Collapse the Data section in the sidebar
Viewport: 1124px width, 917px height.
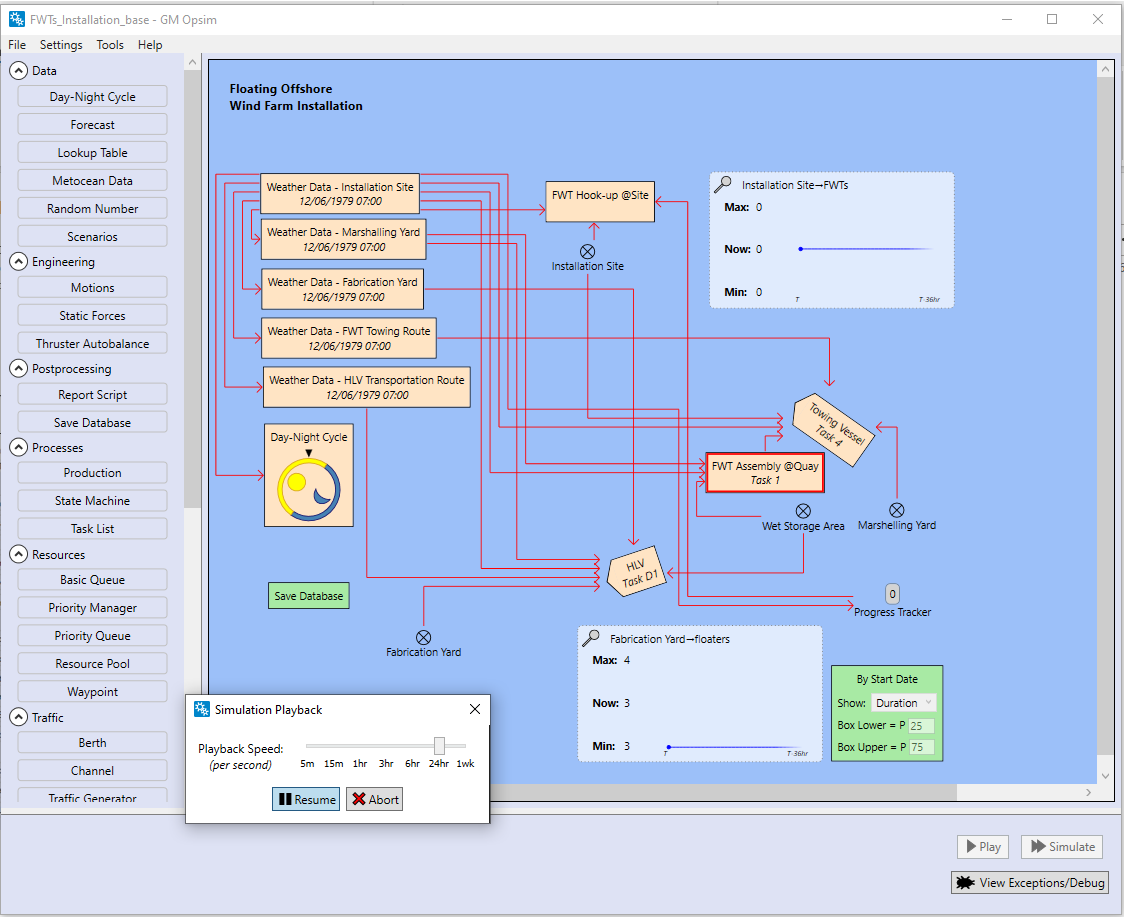click(x=18, y=70)
